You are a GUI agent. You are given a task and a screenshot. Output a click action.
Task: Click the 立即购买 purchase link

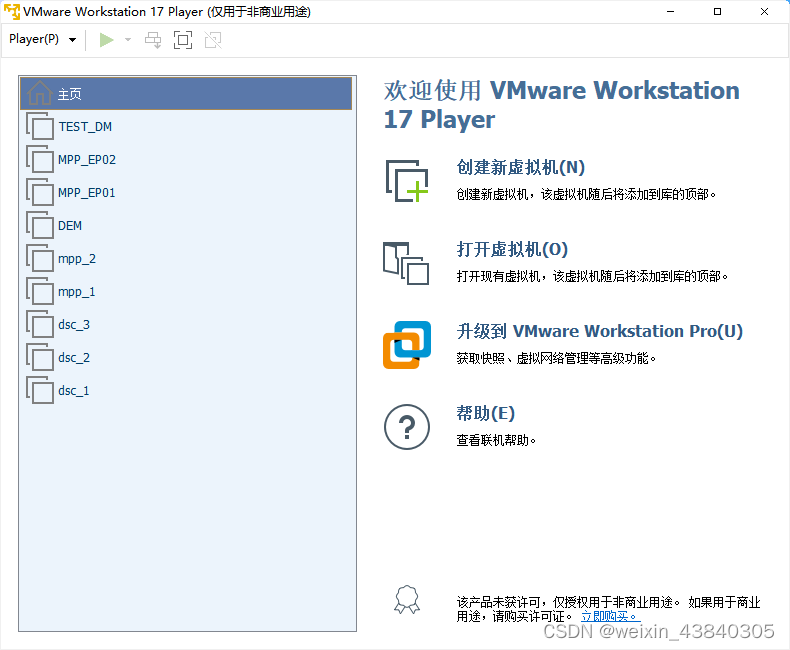610,616
